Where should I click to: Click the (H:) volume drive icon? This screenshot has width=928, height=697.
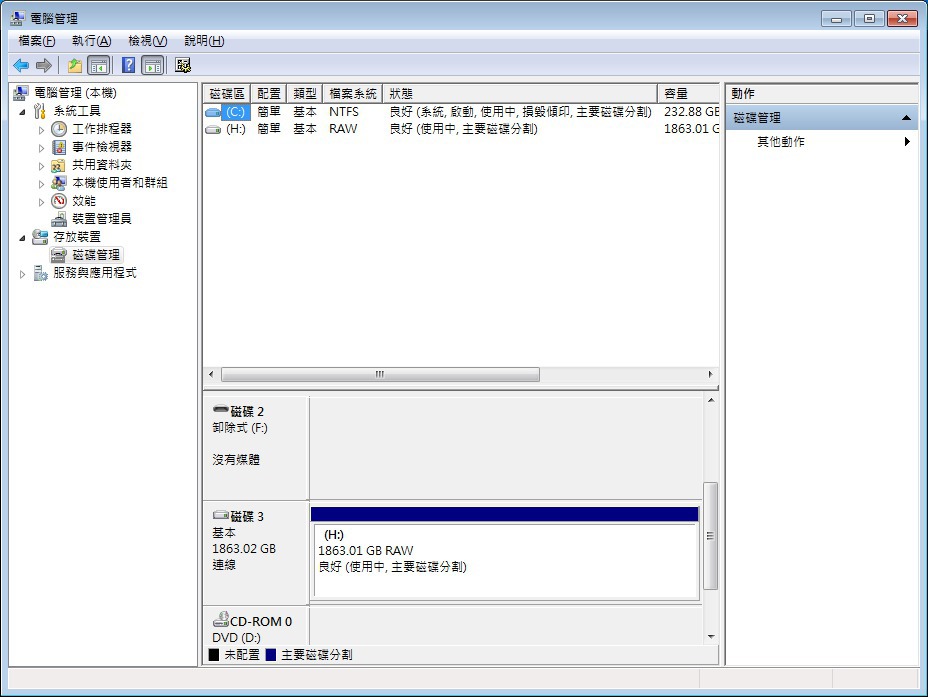pyautogui.click(x=213, y=129)
